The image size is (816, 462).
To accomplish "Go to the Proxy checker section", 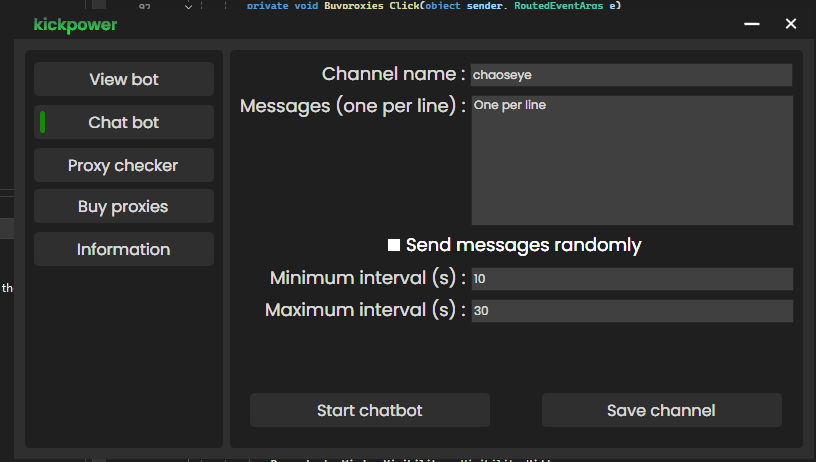I will point(124,165).
